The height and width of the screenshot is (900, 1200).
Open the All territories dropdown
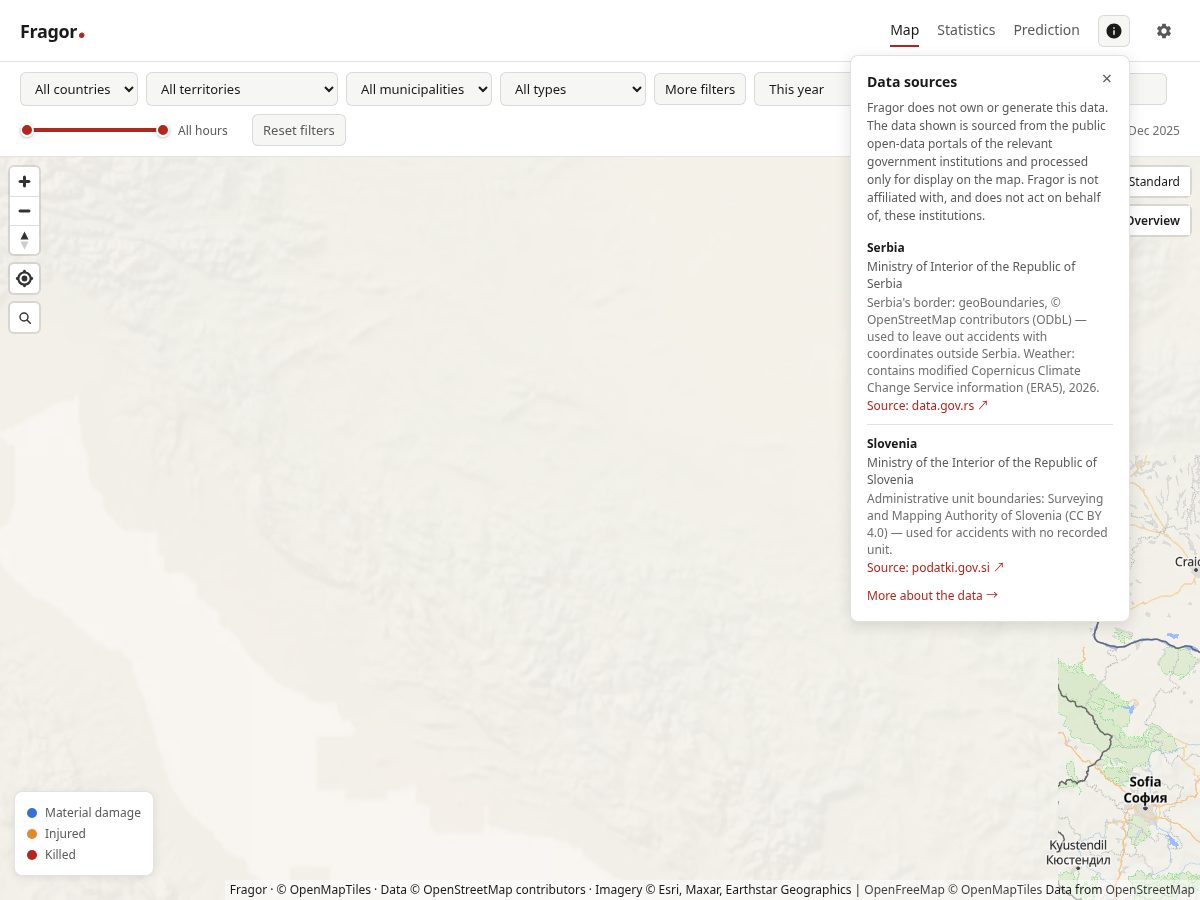pos(242,89)
